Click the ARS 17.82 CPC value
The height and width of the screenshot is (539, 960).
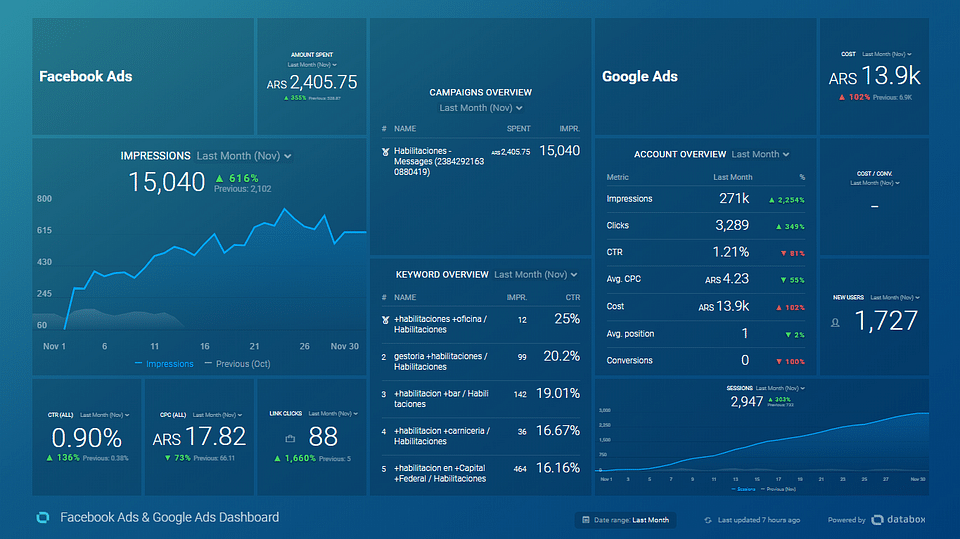(x=200, y=437)
